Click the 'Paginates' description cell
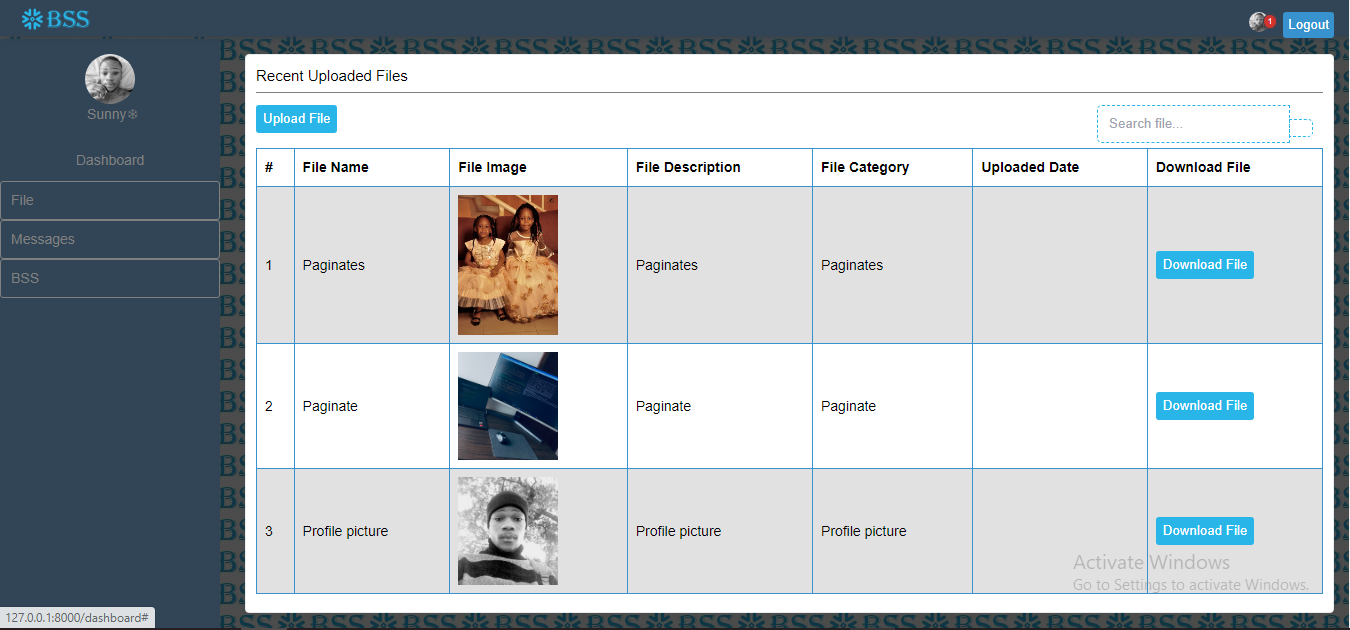 point(720,265)
